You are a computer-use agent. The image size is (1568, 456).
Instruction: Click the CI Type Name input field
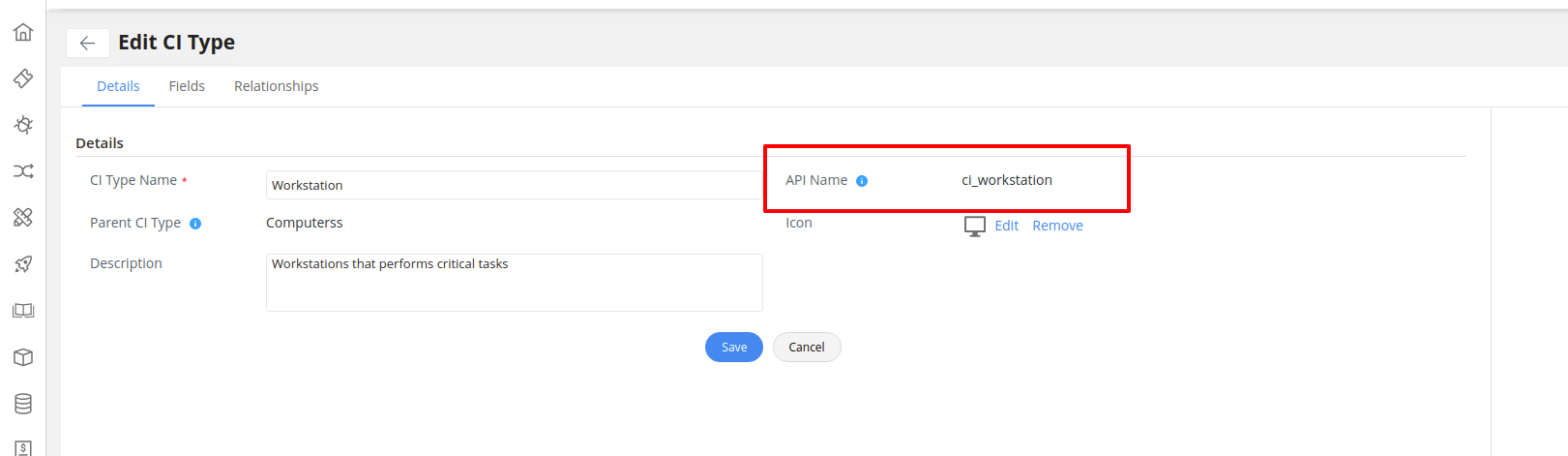click(514, 185)
